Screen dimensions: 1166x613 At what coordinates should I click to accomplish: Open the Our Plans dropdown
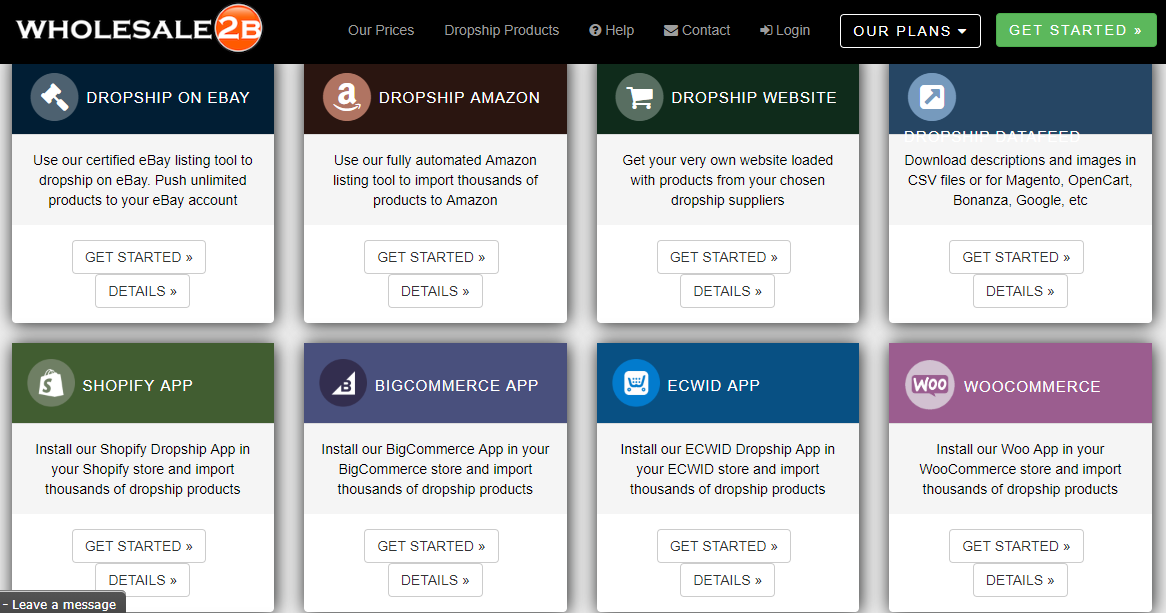pos(910,31)
